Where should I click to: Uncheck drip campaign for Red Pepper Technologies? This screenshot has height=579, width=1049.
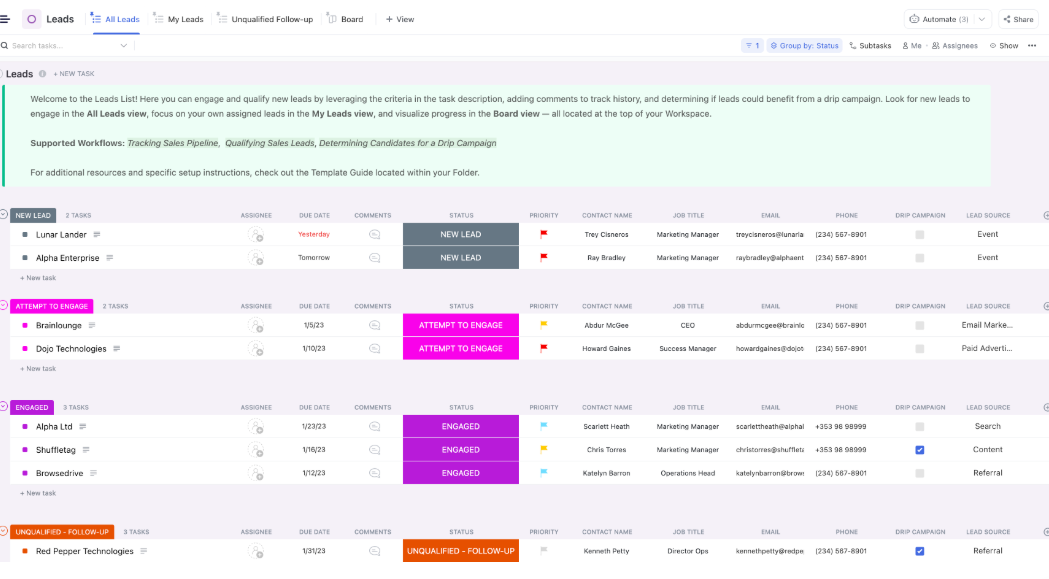click(920, 551)
